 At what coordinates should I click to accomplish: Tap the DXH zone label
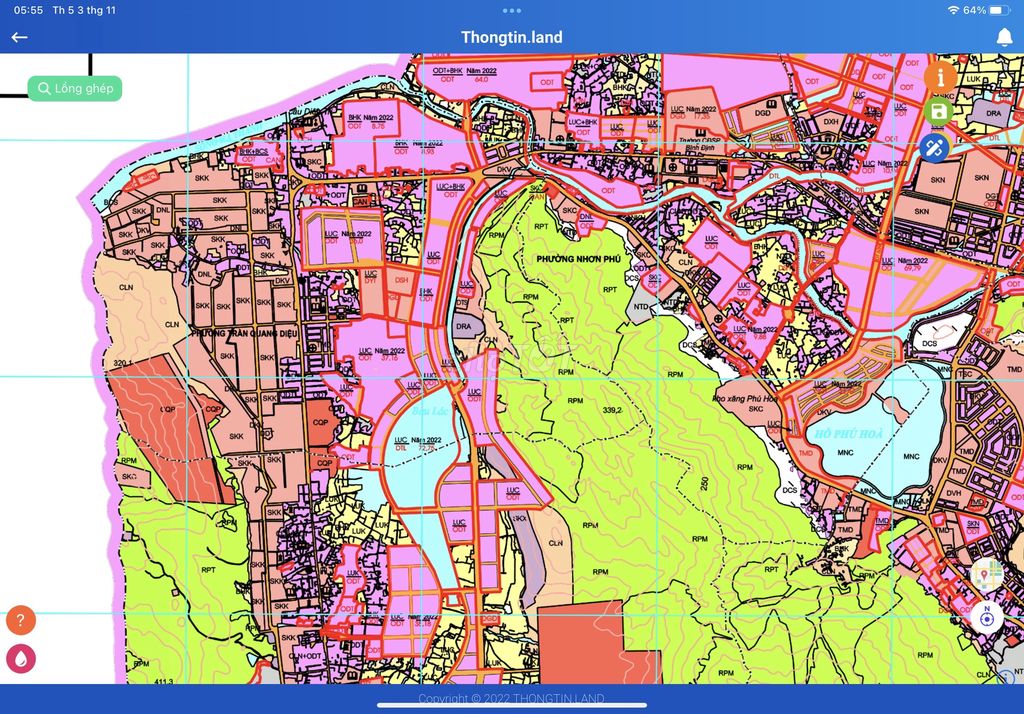[831, 122]
